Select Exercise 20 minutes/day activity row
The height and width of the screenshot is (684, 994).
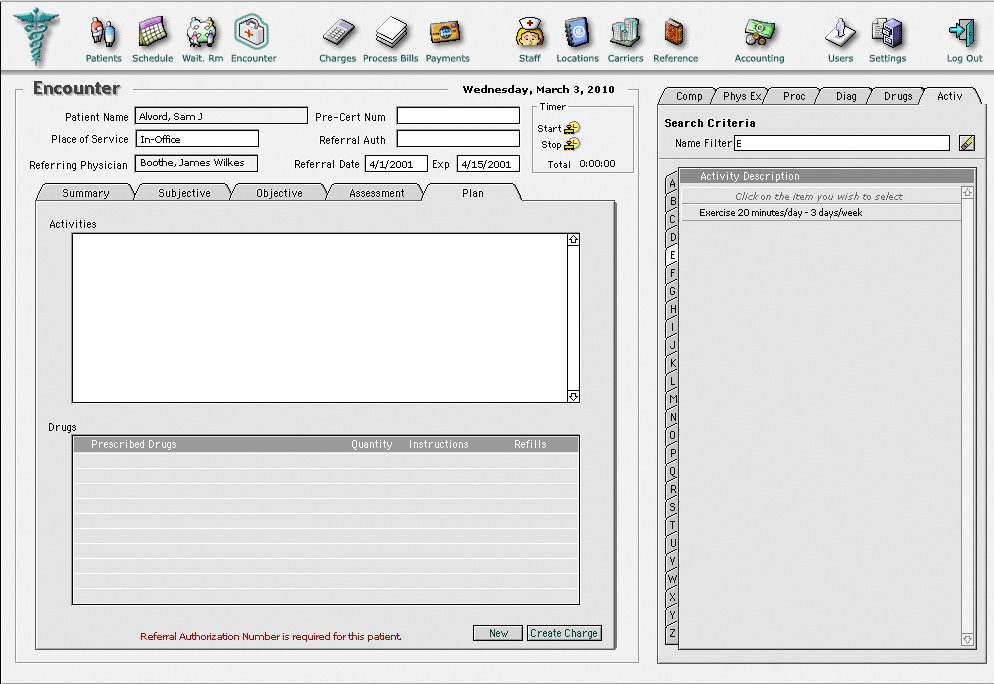(x=821, y=212)
